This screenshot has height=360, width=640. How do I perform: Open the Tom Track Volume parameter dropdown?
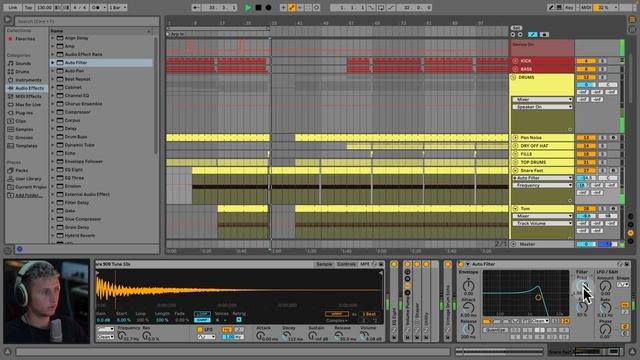pos(542,223)
